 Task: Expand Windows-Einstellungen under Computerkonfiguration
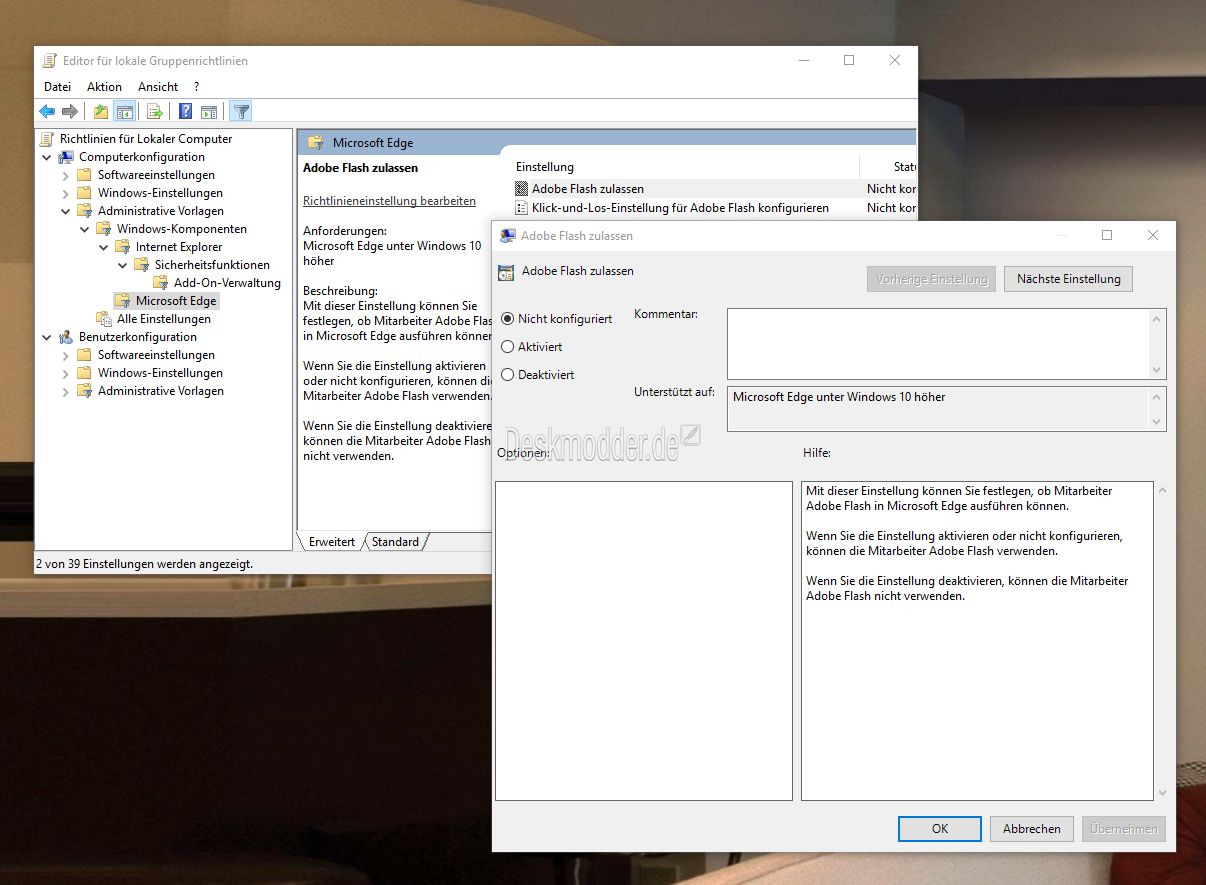pyautogui.click(x=66, y=193)
